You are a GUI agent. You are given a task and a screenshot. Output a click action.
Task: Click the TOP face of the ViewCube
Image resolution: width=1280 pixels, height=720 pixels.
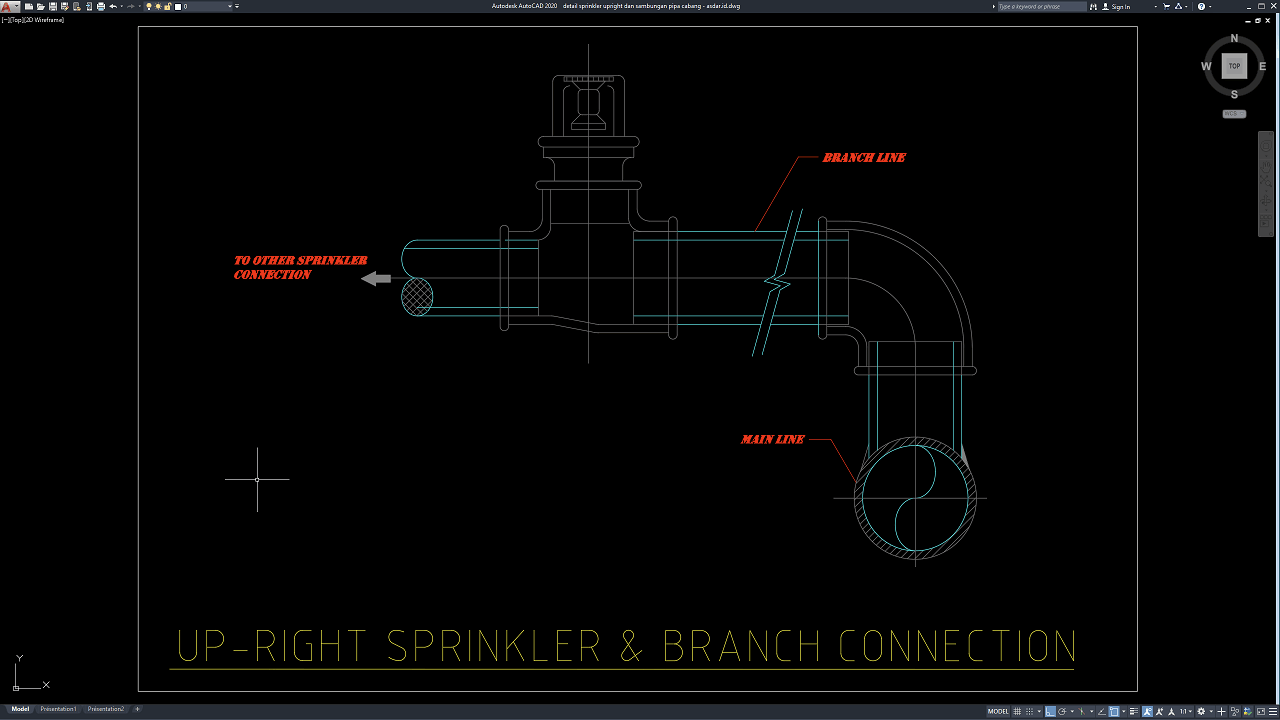pyautogui.click(x=1234, y=66)
